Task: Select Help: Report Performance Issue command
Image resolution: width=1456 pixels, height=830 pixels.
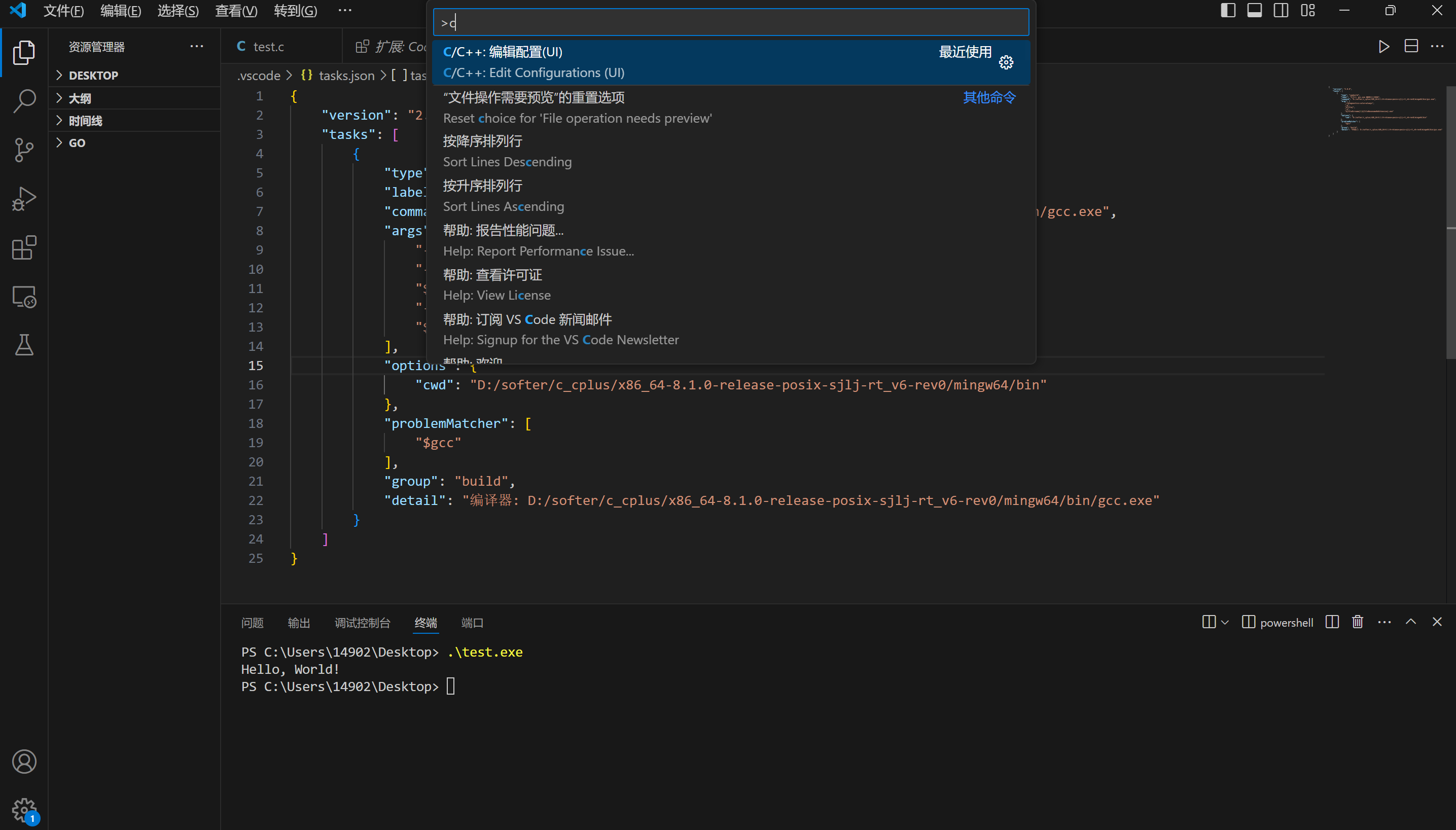Action: click(x=731, y=240)
